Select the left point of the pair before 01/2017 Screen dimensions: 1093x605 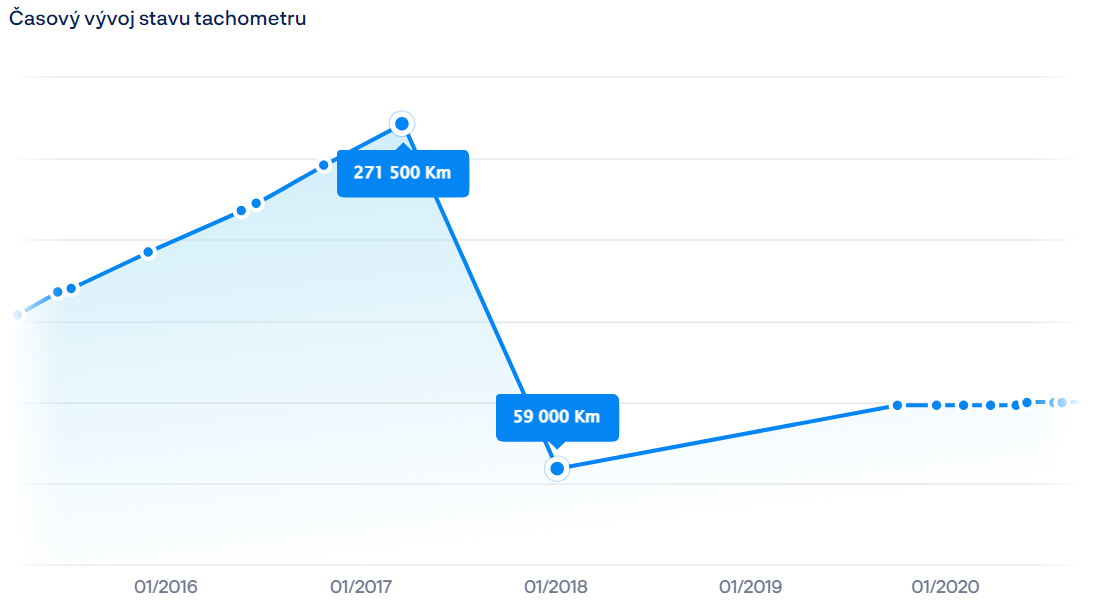pyautogui.click(x=241, y=210)
